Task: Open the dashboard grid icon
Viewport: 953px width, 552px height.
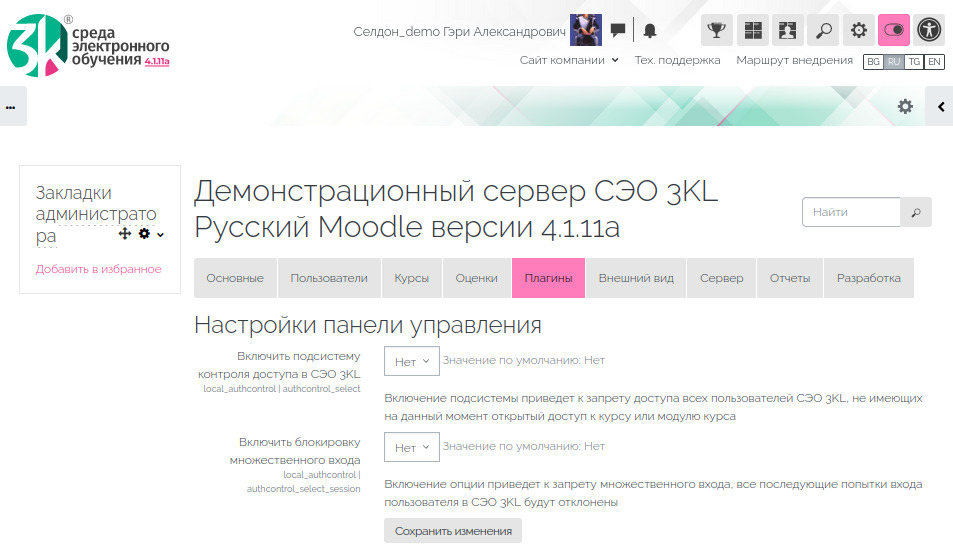Action: [753, 30]
